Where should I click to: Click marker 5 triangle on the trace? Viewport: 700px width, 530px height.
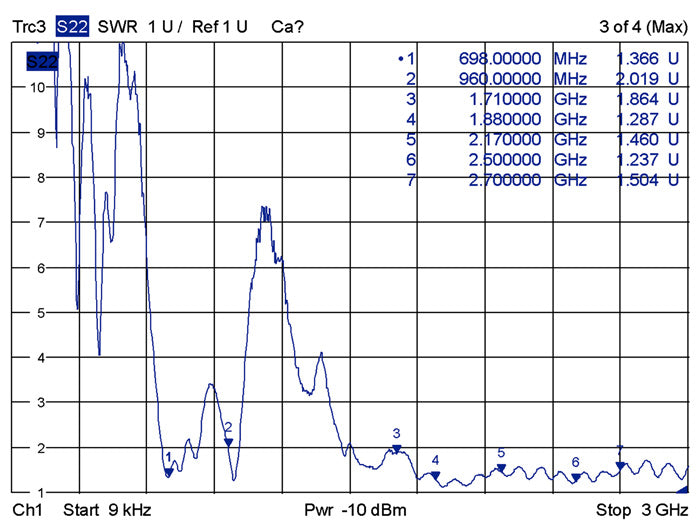coord(501,467)
